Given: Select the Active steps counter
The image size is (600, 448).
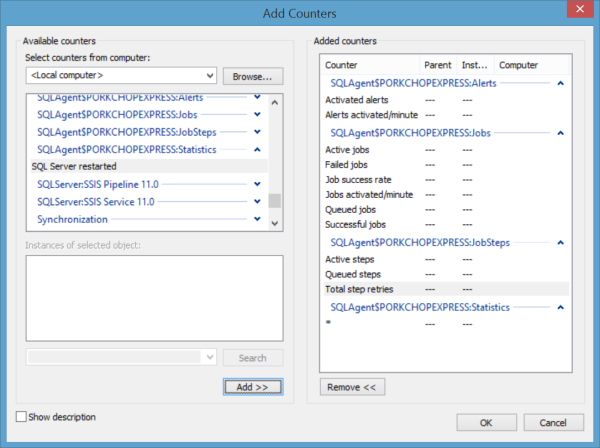Looking at the screenshot, I should pos(446,259).
